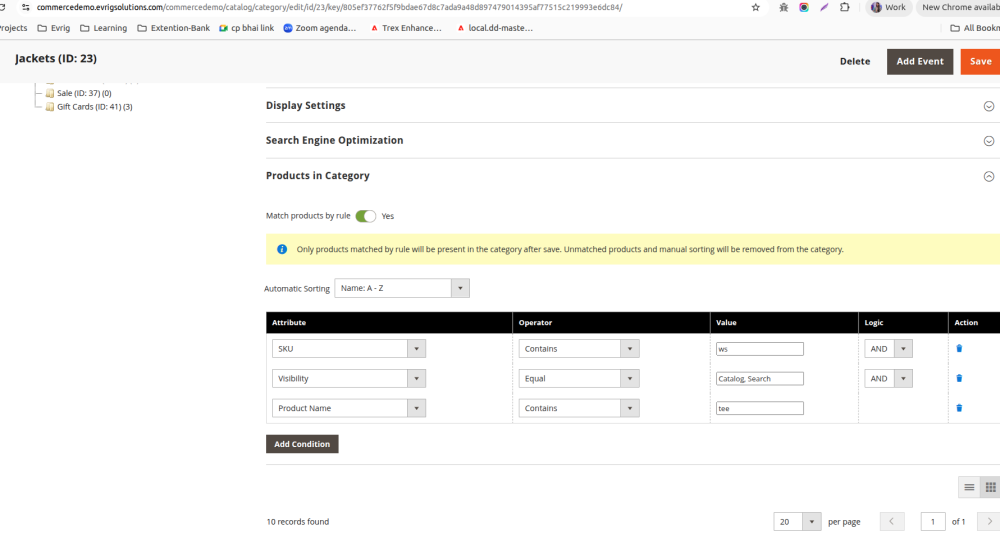Open SKU attribute dropdown
The width and height of the screenshot is (1000, 533).
[348, 349]
